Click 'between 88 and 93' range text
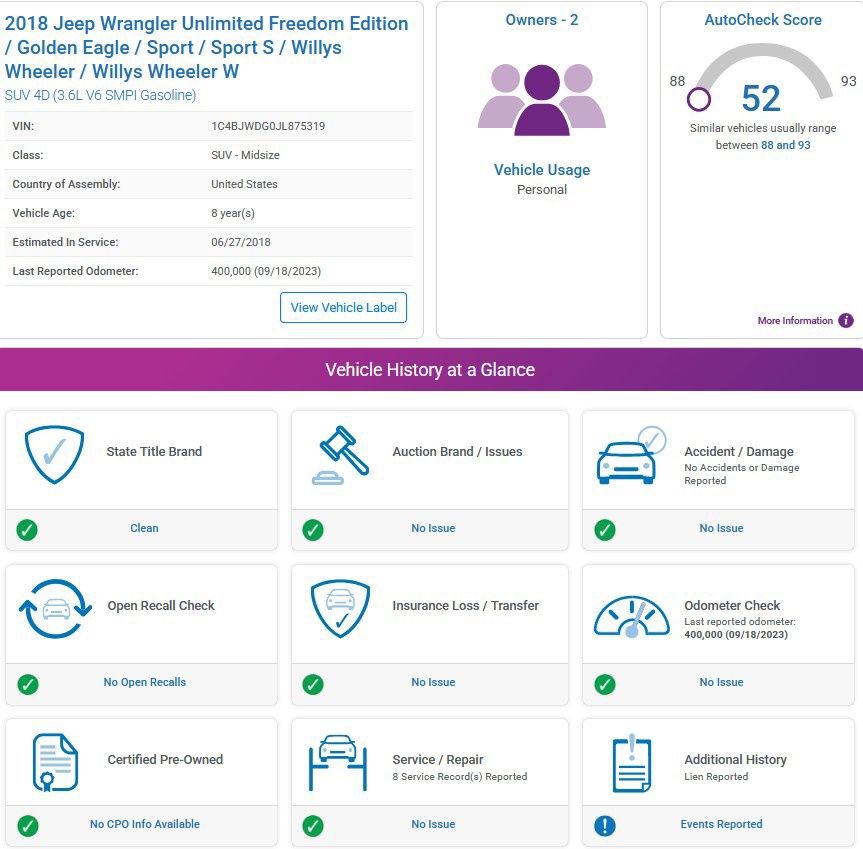This screenshot has height=849, width=863. (x=763, y=145)
